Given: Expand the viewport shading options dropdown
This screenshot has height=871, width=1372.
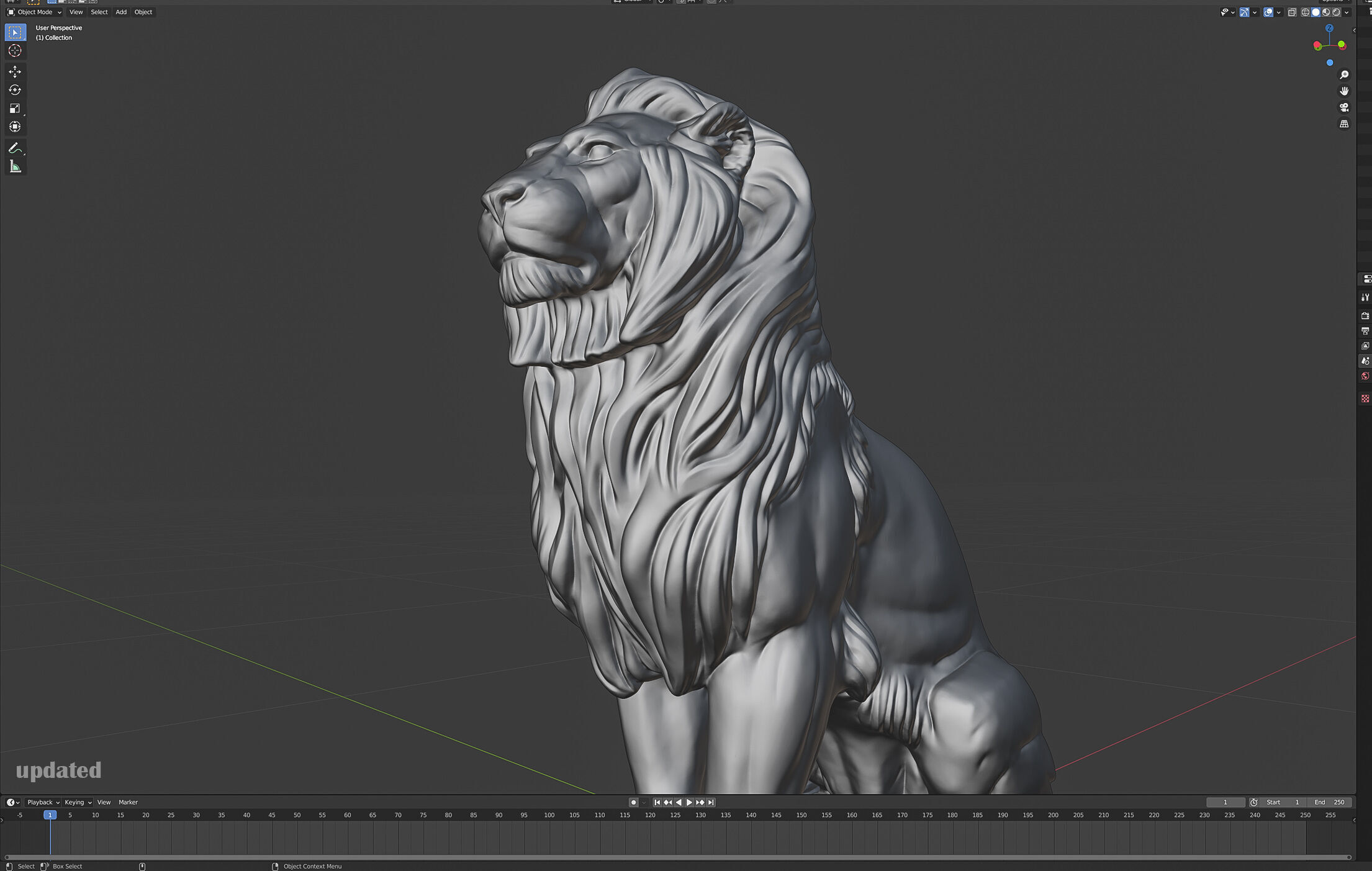Looking at the screenshot, I should tap(1347, 12).
